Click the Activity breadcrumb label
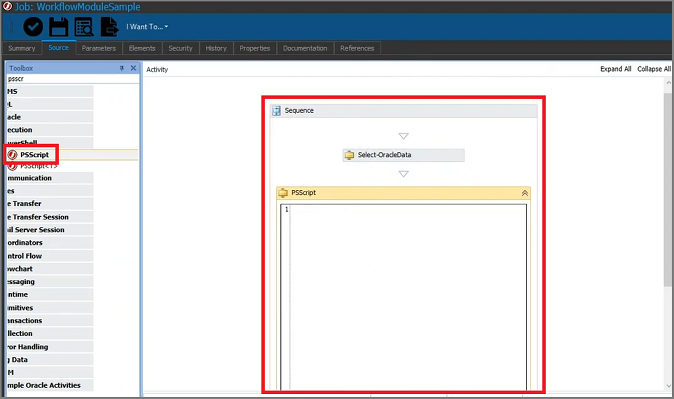This screenshot has height=399, width=674. pyautogui.click(x=157, y=69)
